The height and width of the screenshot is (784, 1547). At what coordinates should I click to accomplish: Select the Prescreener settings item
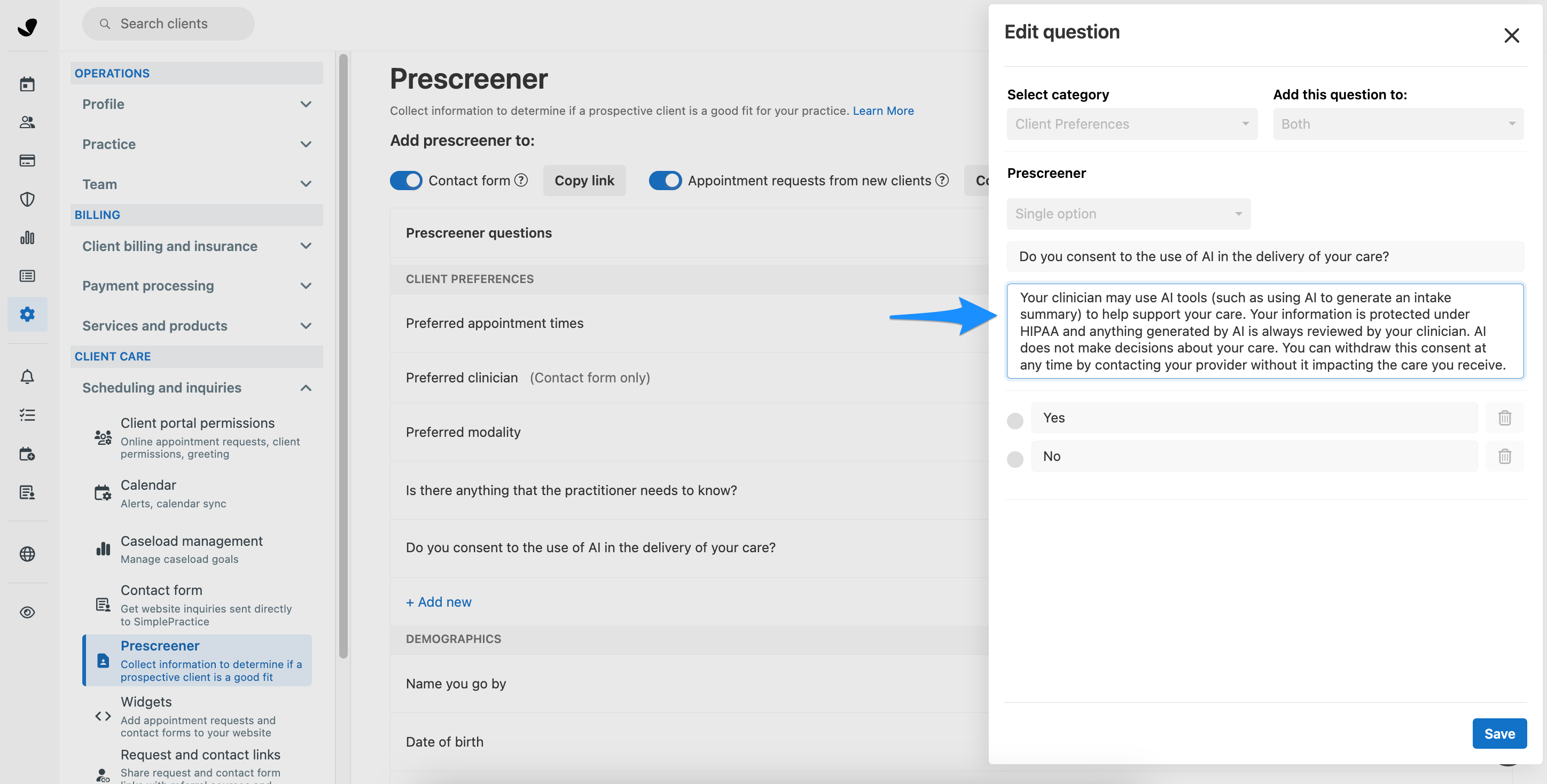(198, 660)
